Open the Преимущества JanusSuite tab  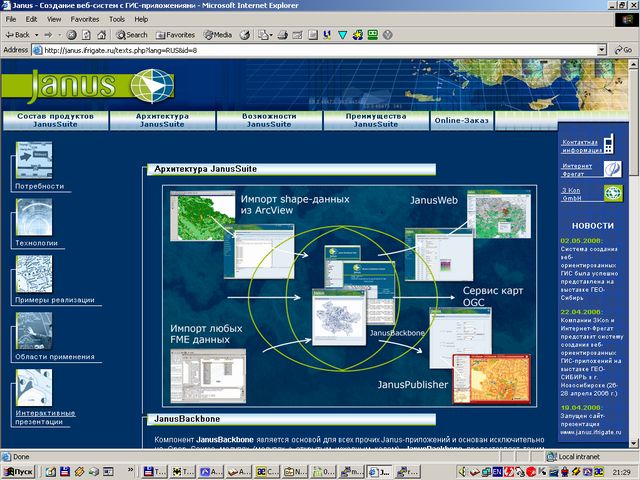click(376, 120)
